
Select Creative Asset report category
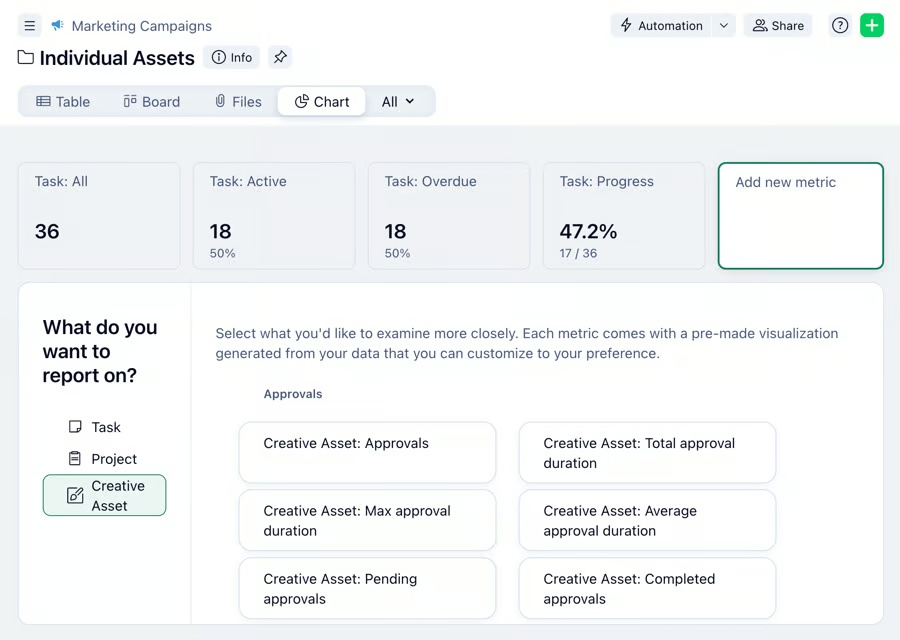pos(104,495)
